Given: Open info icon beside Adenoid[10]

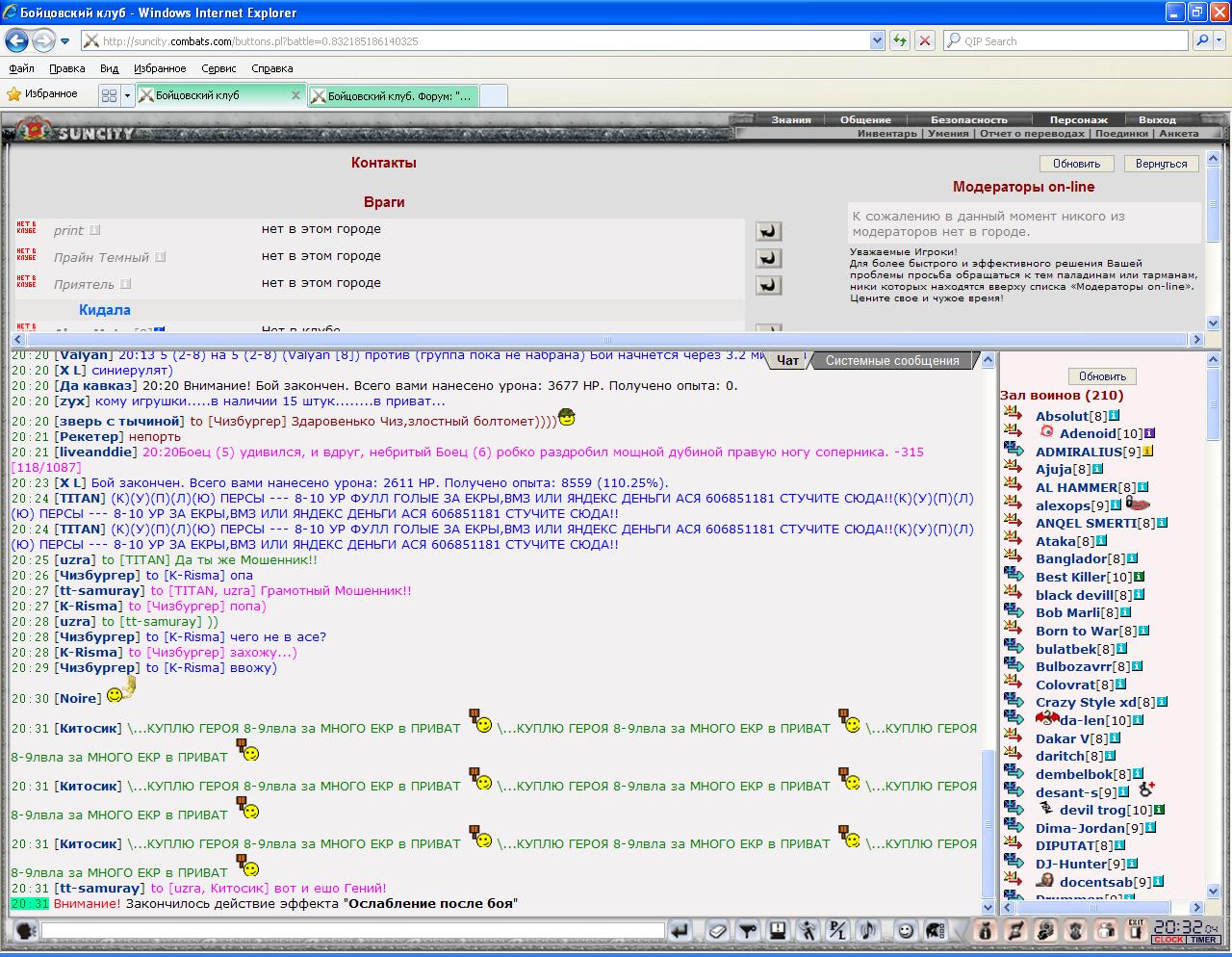Looking at the screenshot, I should coord(1149,433).
